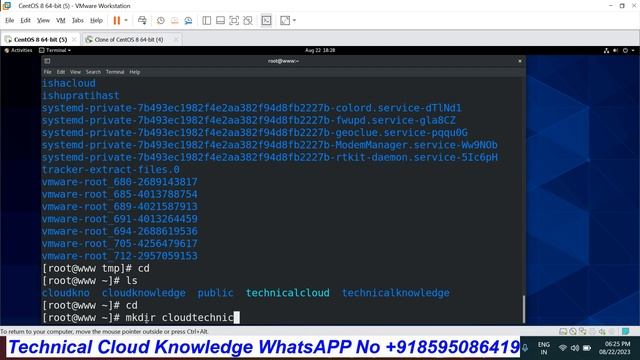Click the network adapter status icon
This screenshot has height=360, width=640.
(x=582, y=331)
